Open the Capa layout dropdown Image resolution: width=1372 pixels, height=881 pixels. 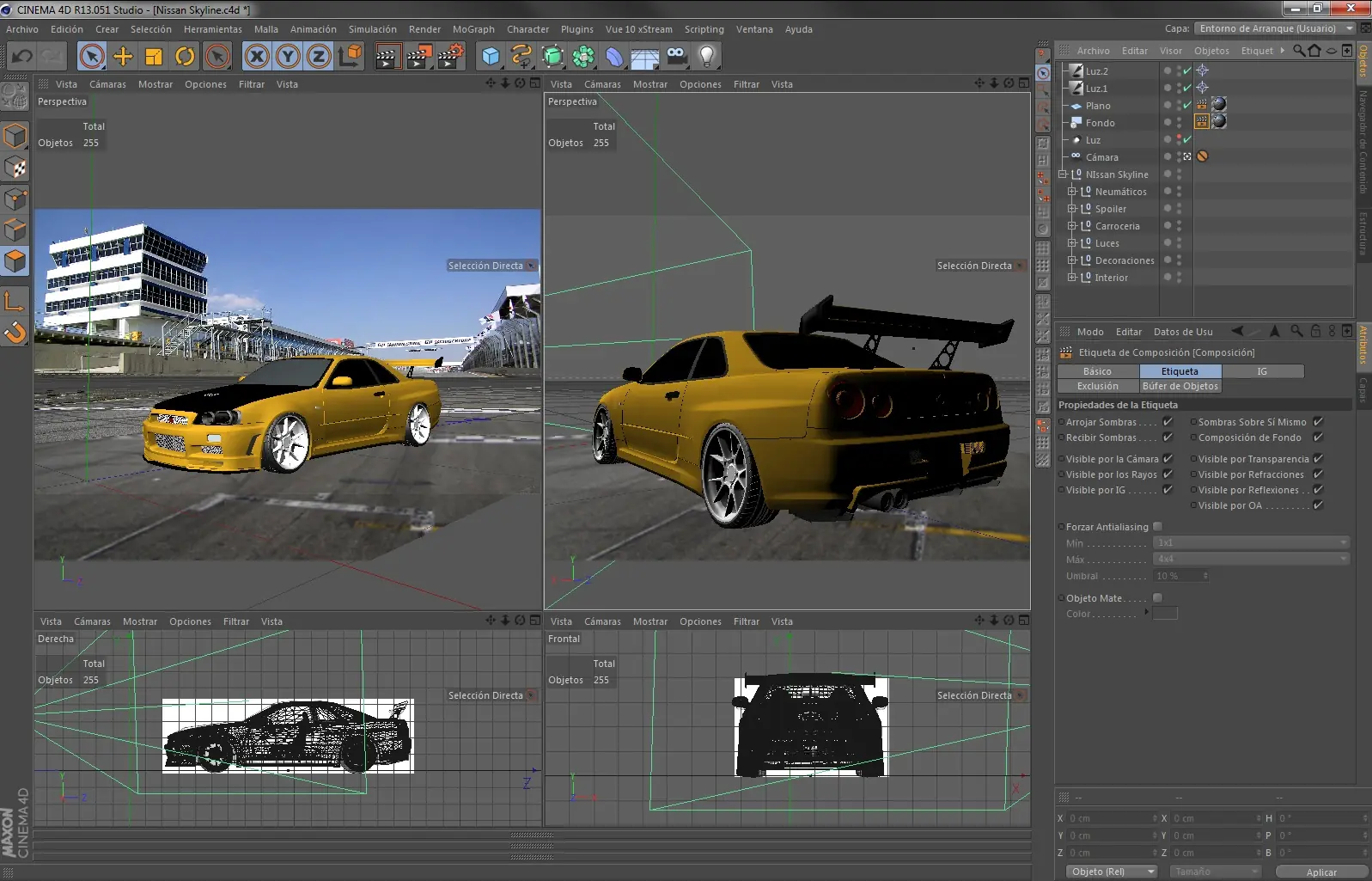1276,28
